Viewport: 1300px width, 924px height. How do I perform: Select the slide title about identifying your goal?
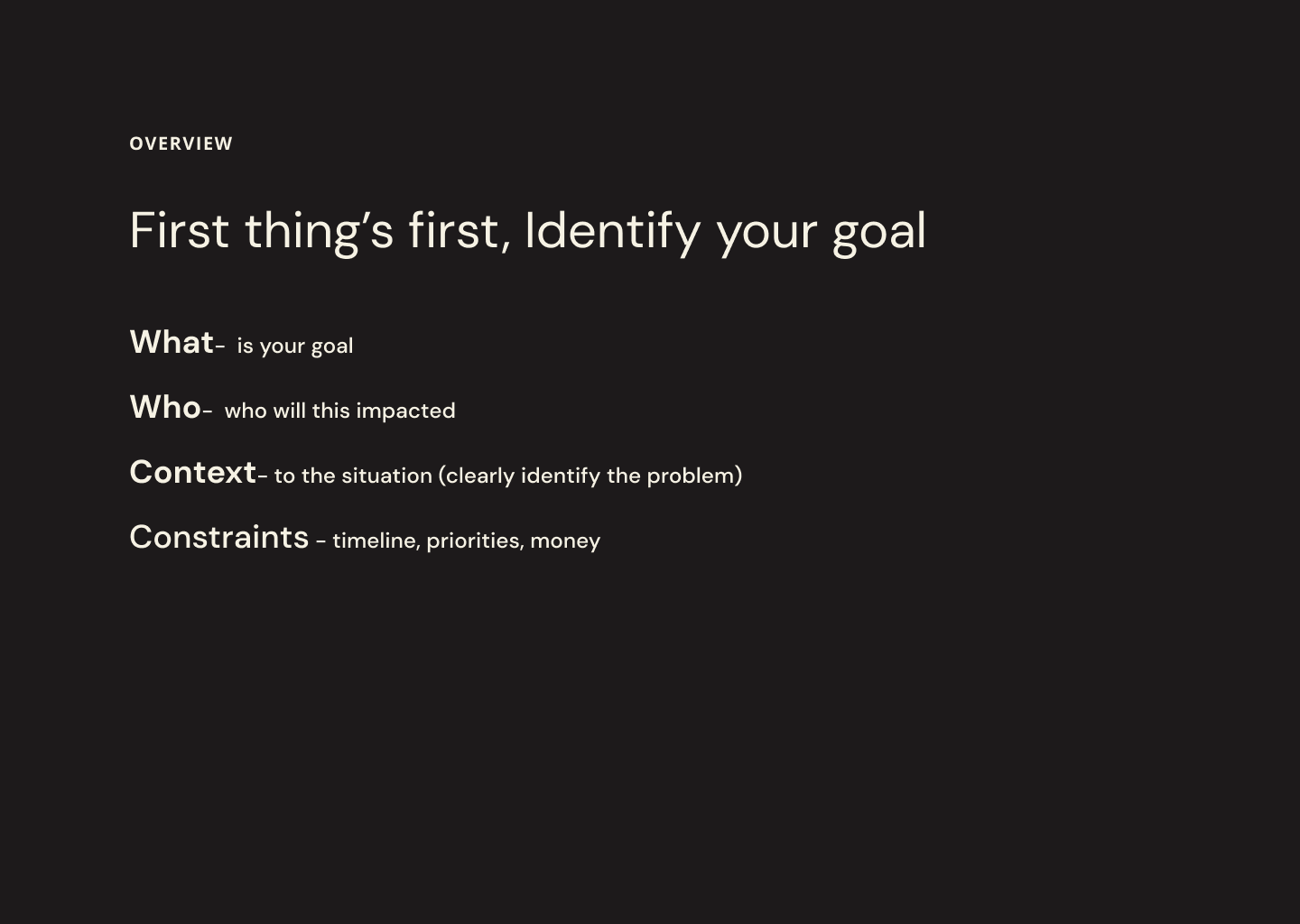click(528, 231)
